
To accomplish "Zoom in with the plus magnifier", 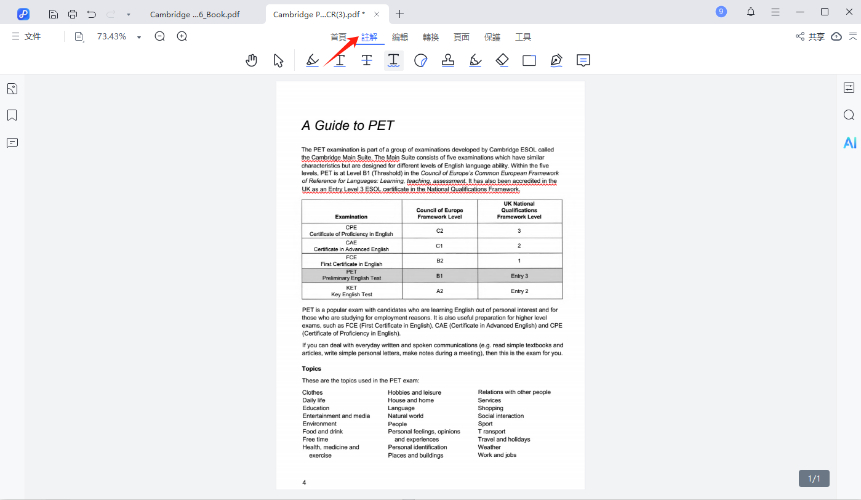I will (x=182, y=37).
